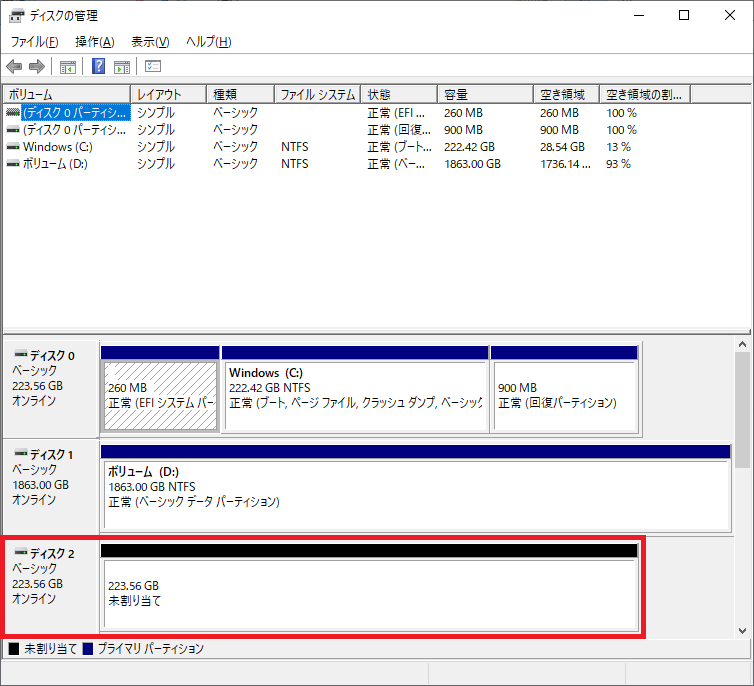Click the settings checklist toolbar icon
The width and height of the screenshot is (754, 686).
coord(153,66)
